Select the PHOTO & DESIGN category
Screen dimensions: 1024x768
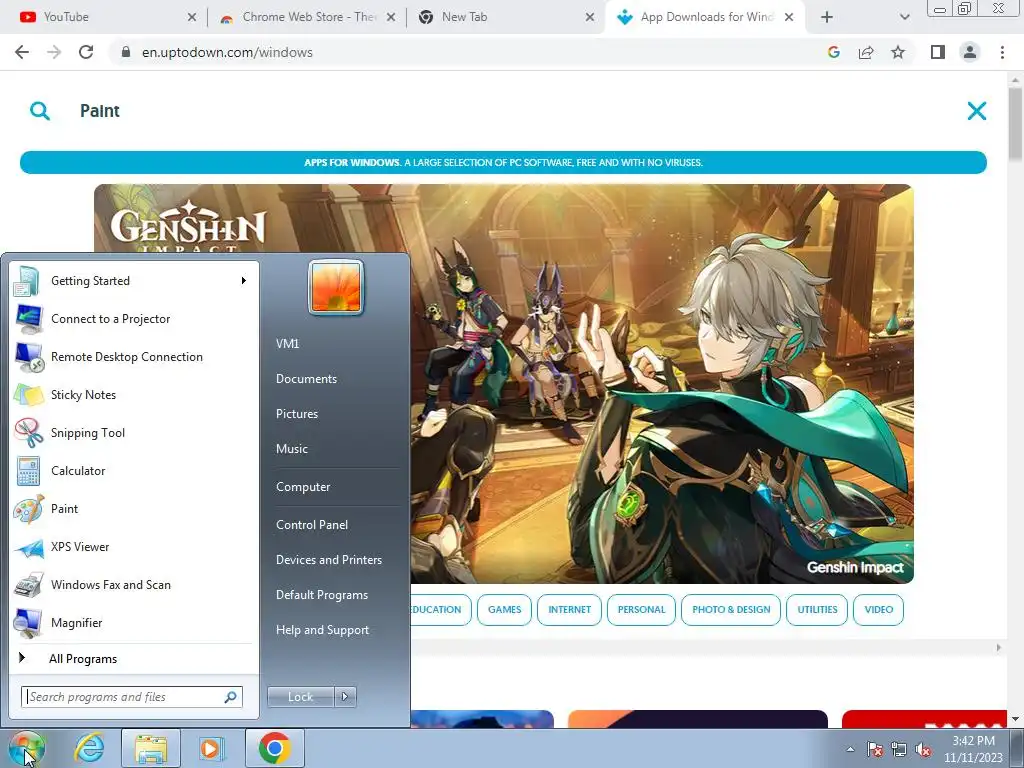(731, 609)
